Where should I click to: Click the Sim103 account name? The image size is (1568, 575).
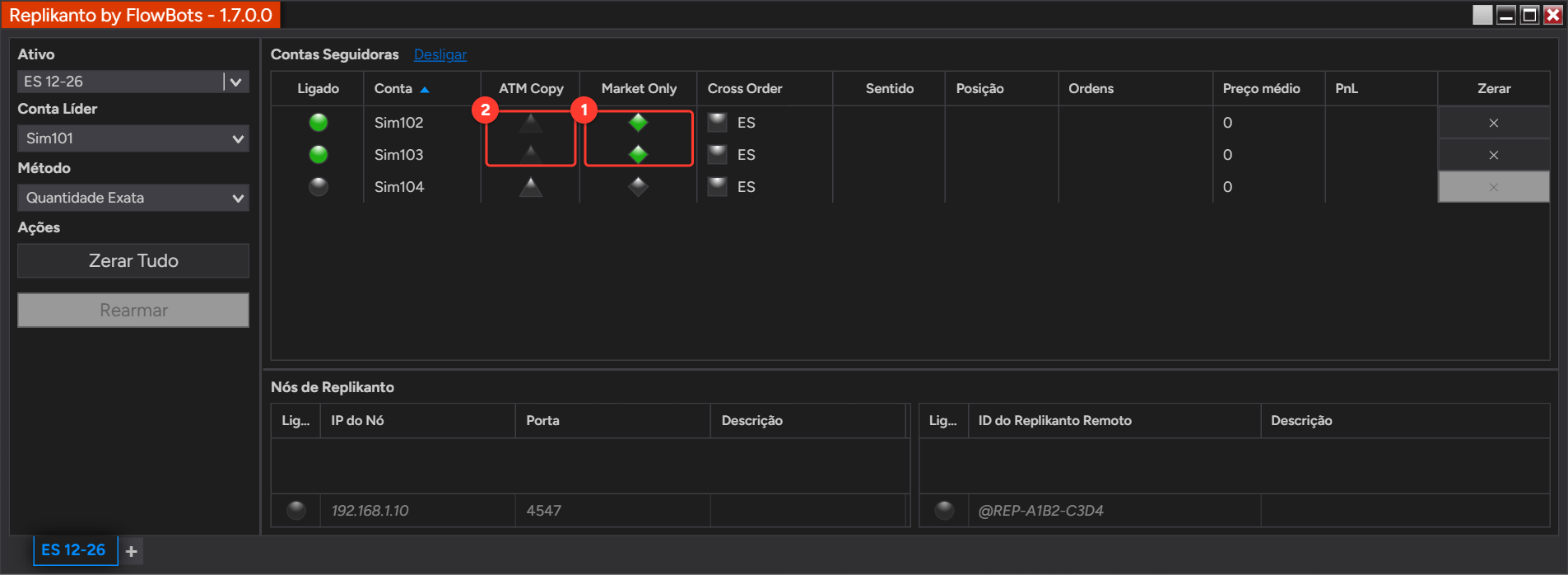point(399,155)
